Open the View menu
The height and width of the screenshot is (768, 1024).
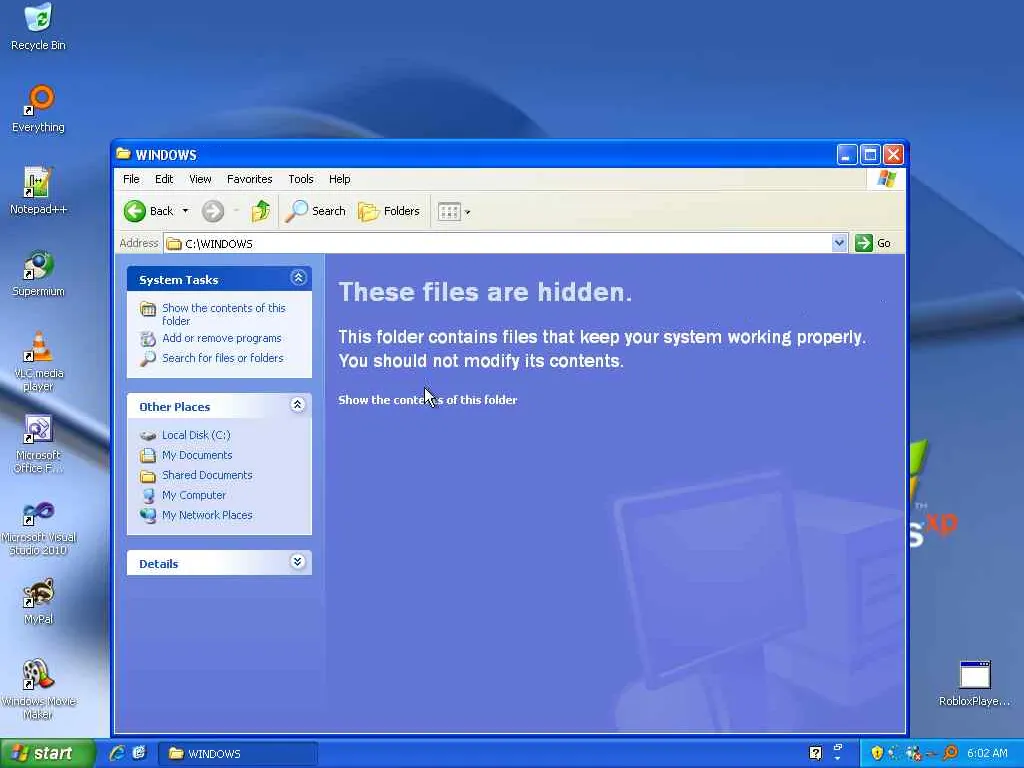(x=200, y=179)
